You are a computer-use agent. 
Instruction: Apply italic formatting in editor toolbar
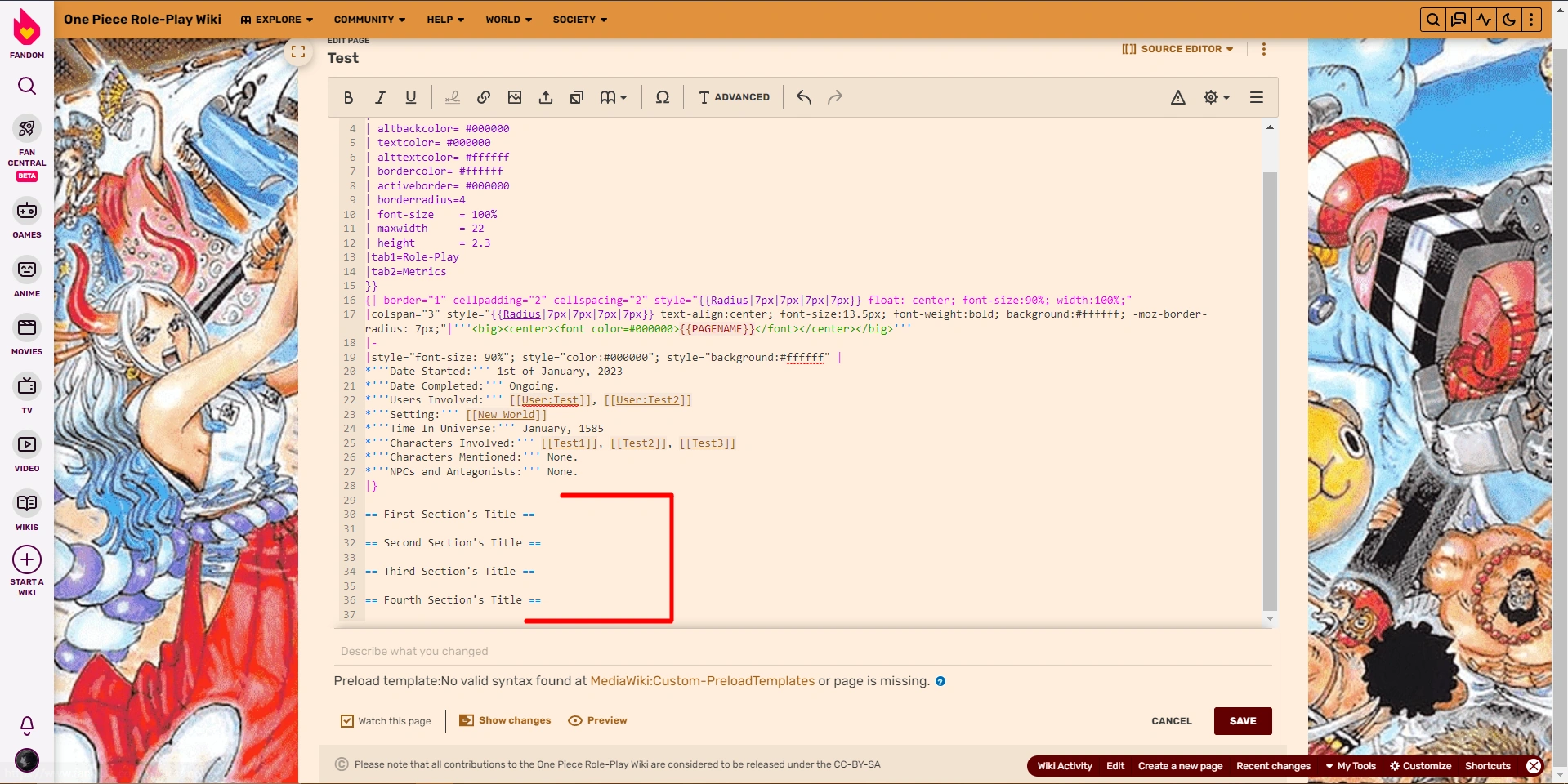tap(380, 97)
